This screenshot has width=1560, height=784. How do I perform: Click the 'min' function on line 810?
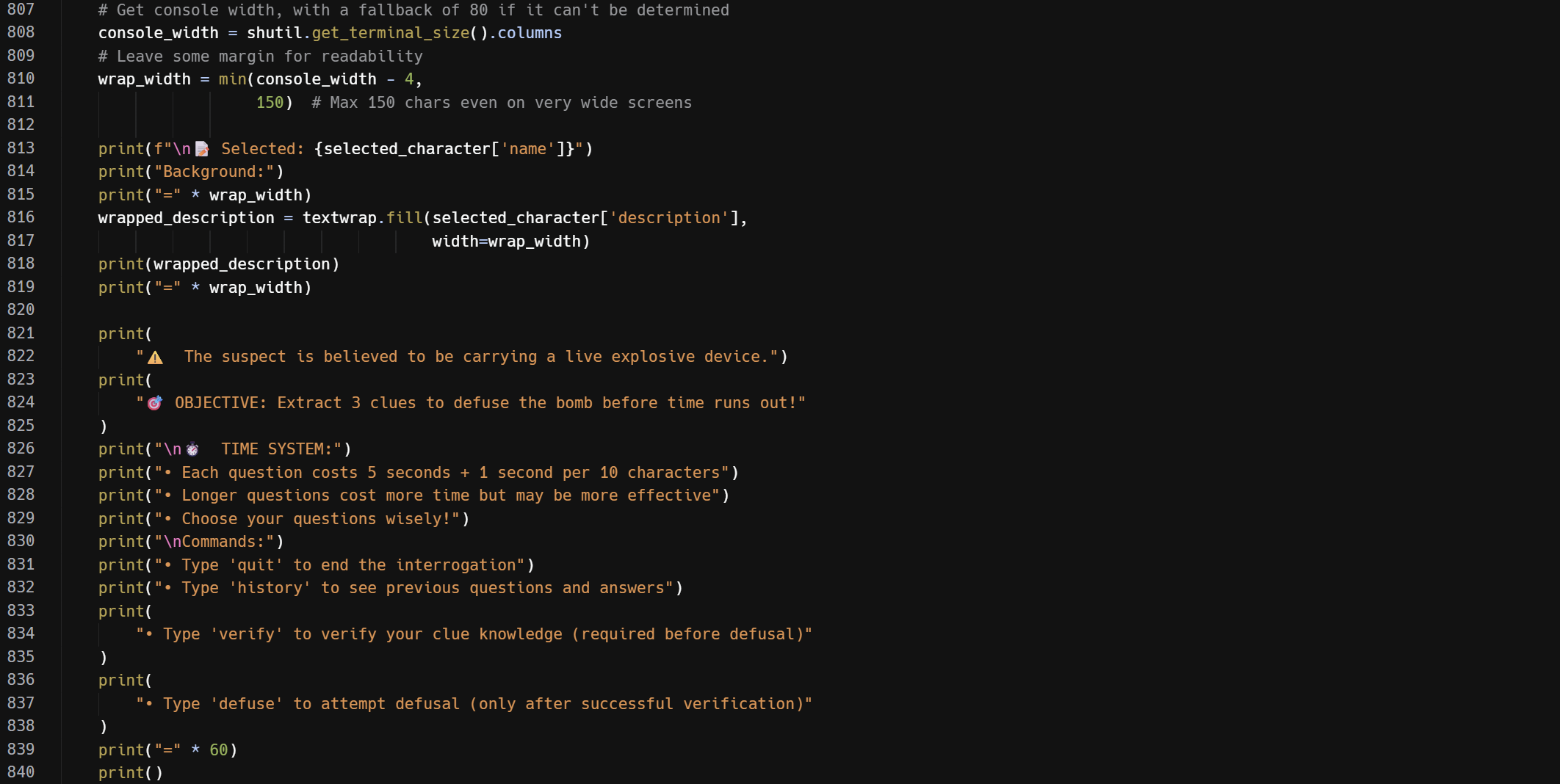click(232, 79)
